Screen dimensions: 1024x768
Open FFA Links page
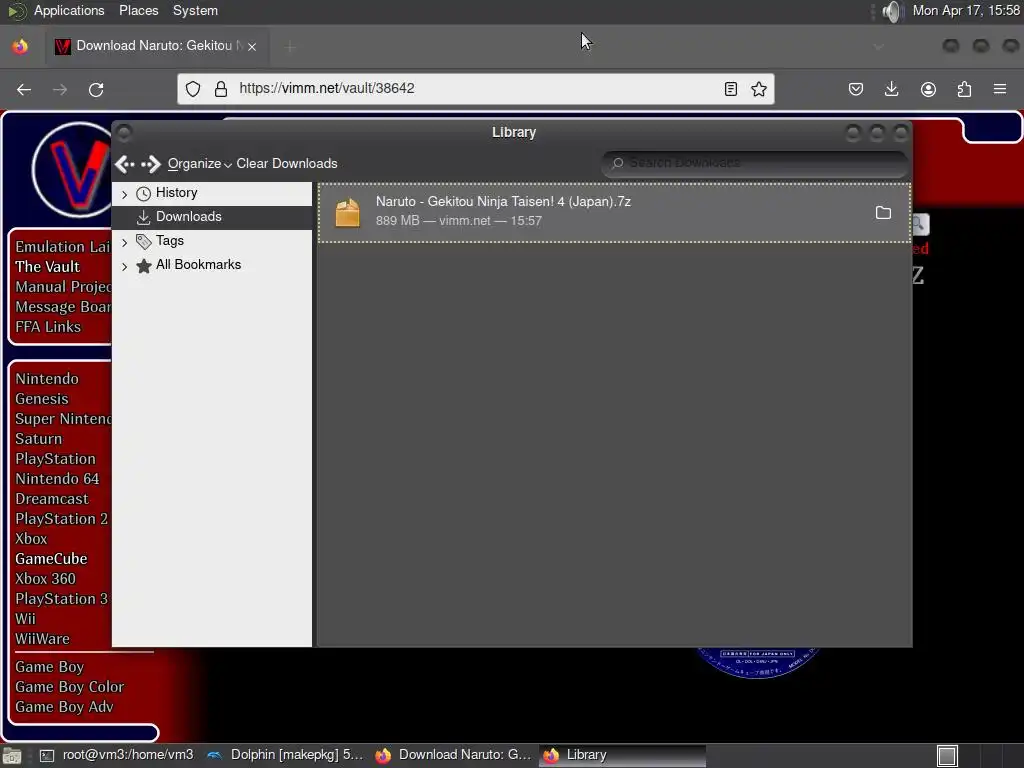click(48, 327)
